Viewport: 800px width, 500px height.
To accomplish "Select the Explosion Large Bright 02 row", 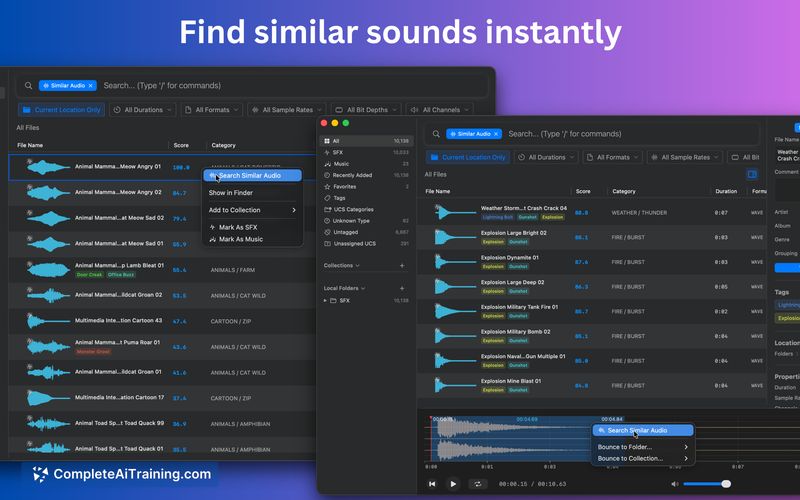I will click(x=592, y=237).
